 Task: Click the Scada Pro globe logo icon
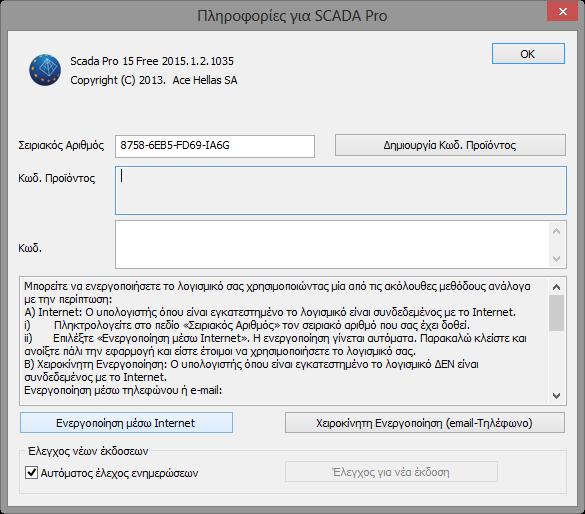45,70
